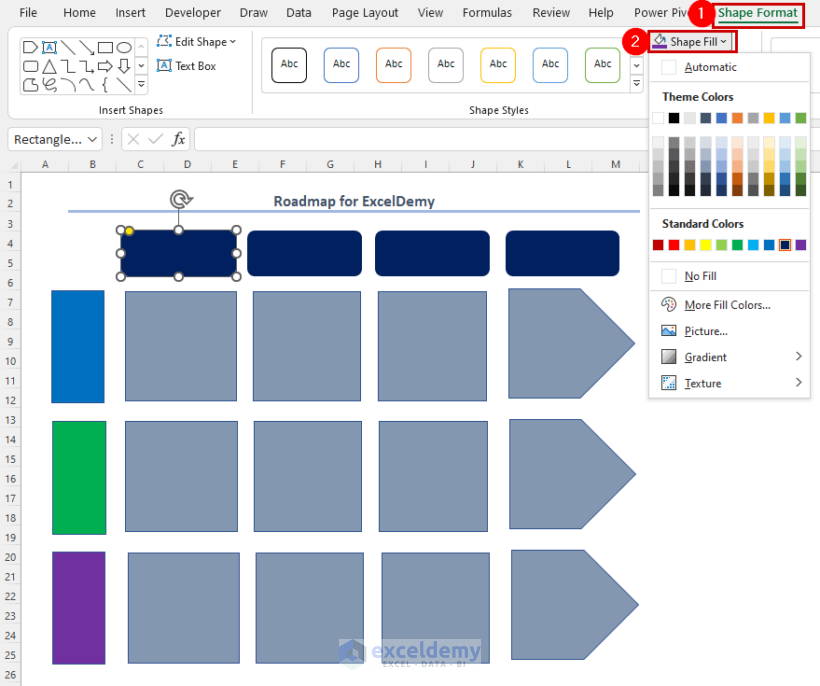820x686 pixels.
Task: Move Shape Styles gallery down one row
Action: click(636, 66)
